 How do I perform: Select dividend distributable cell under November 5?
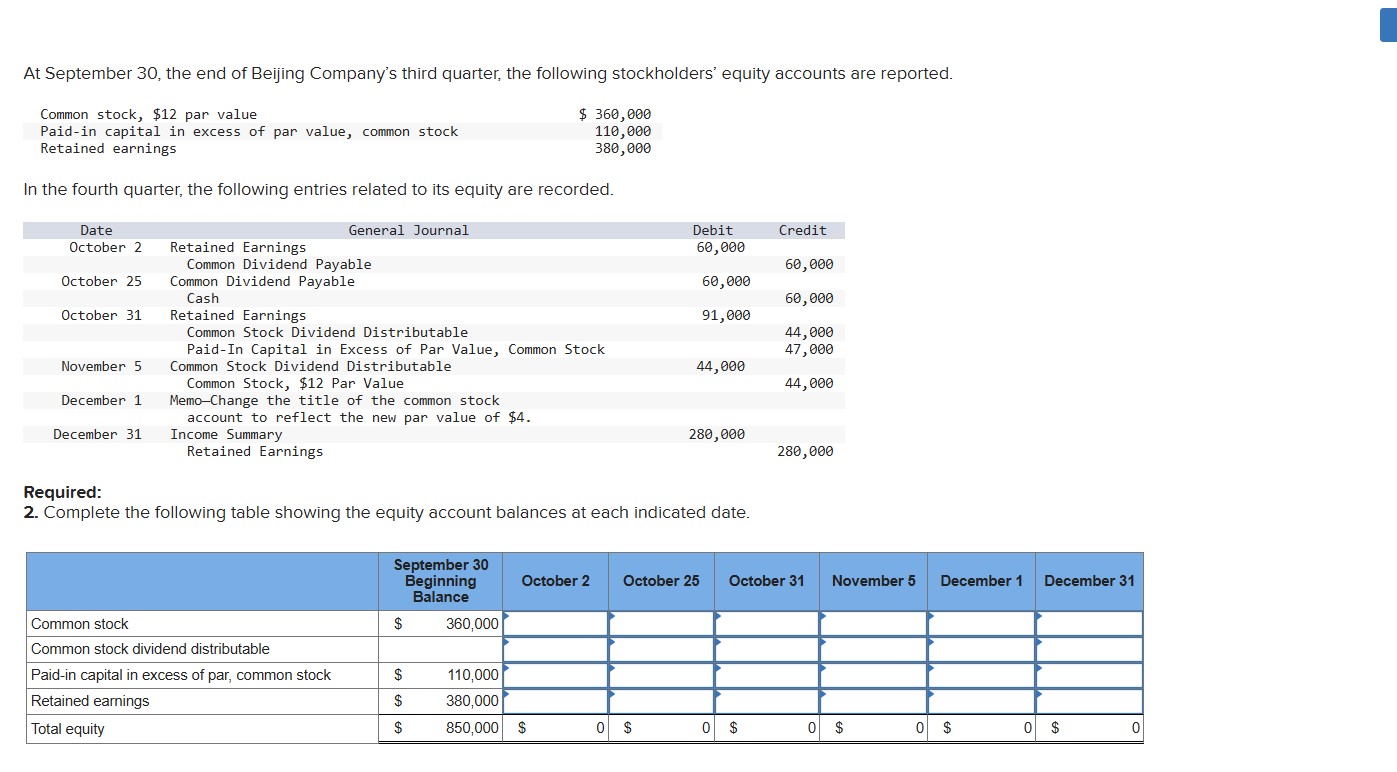point(874,649)
